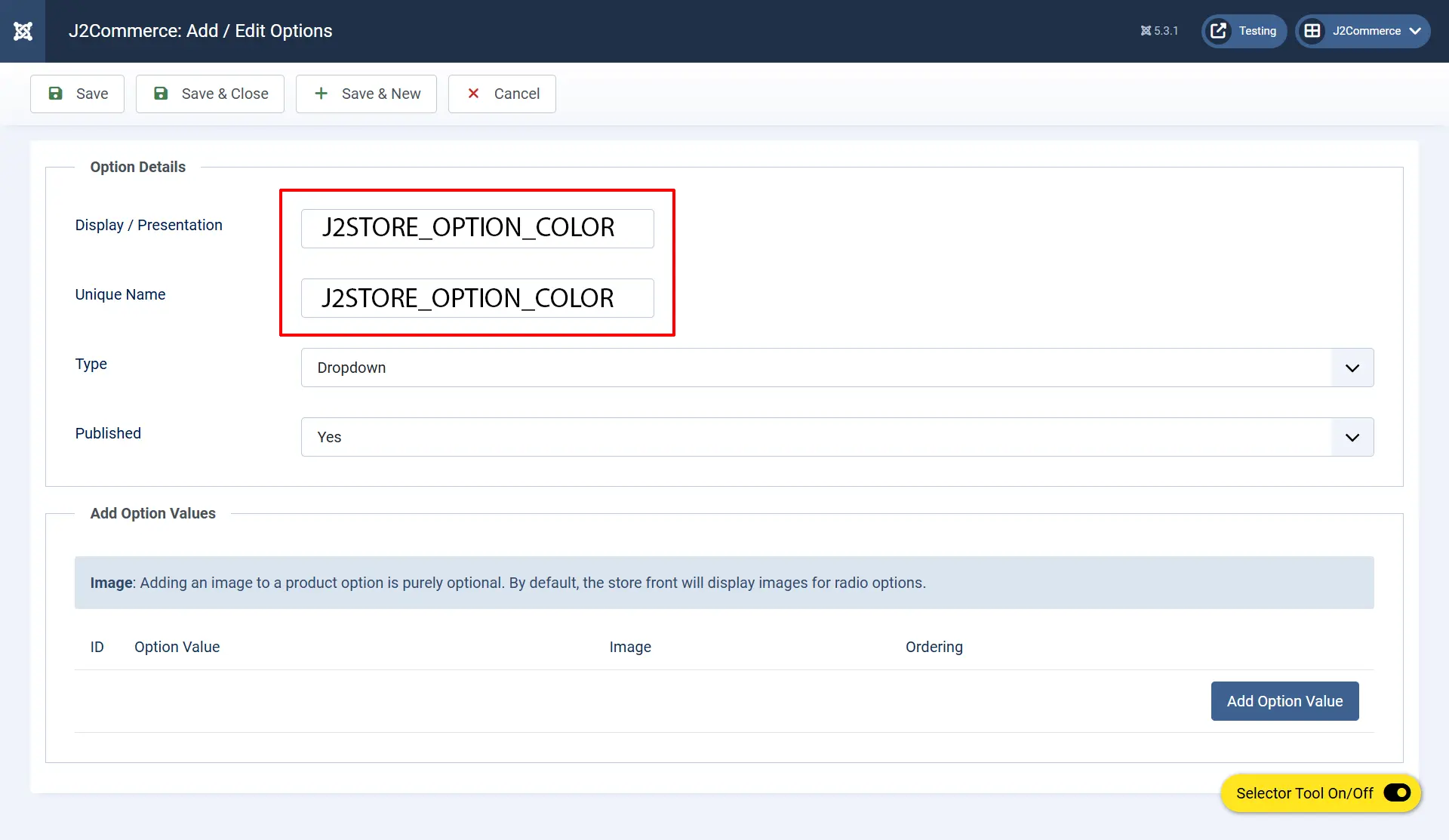1449x840 pixels.
Task: Click the Unique Name label
Action: pyautogui.click(x=120, y=294)
